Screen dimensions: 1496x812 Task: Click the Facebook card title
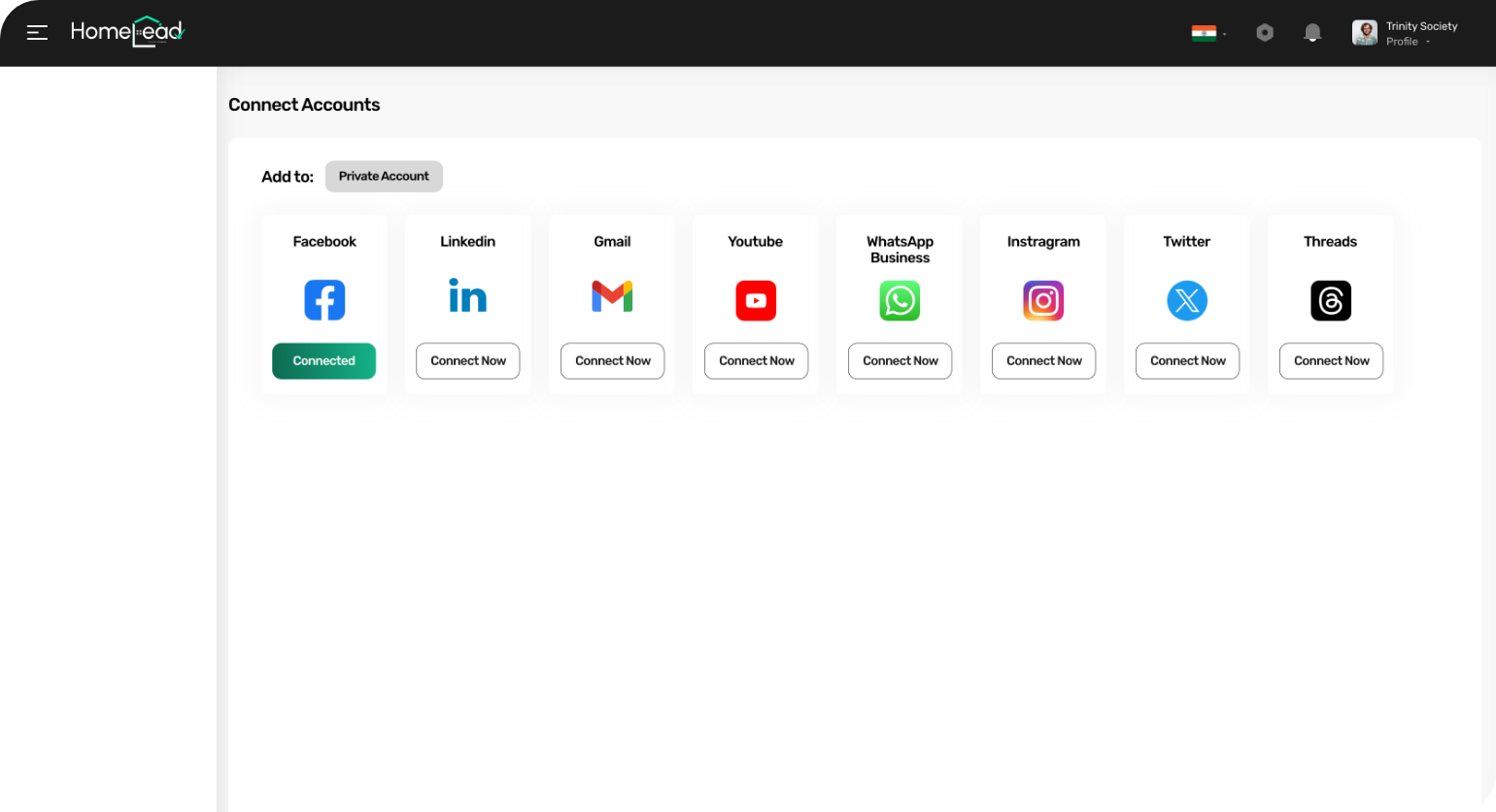(x=324, y=242)
